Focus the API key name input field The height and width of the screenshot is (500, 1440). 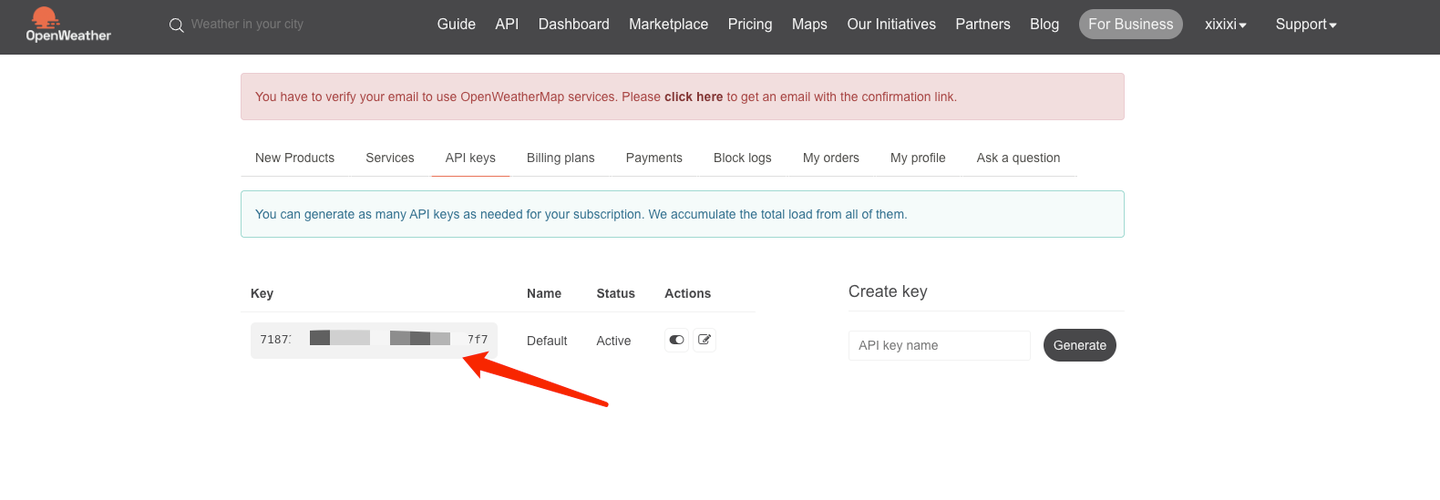coord(939,345)
